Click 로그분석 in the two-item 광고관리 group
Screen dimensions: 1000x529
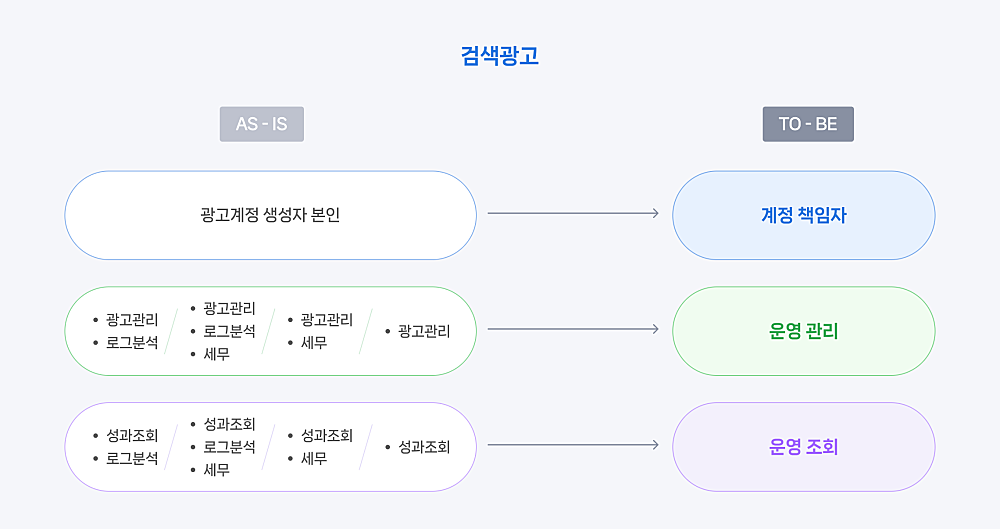coord(132,343)
